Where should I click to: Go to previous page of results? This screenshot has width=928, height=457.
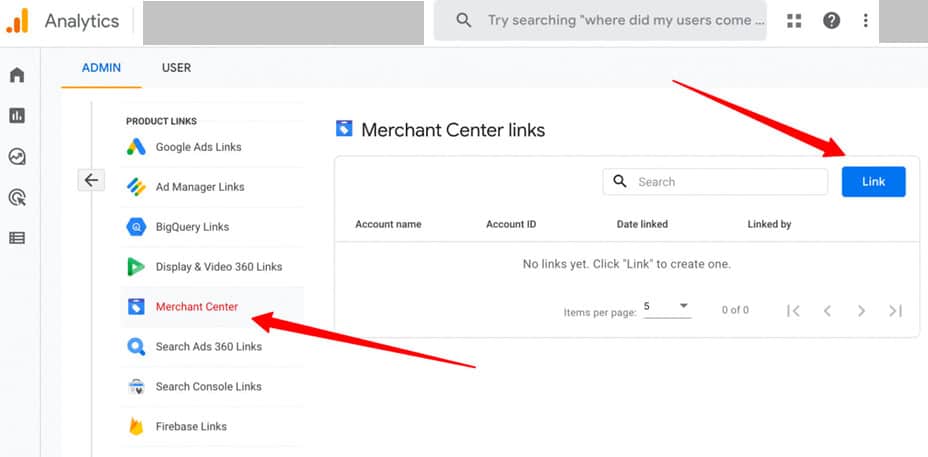pyautogui.click(x=827, y=310)
